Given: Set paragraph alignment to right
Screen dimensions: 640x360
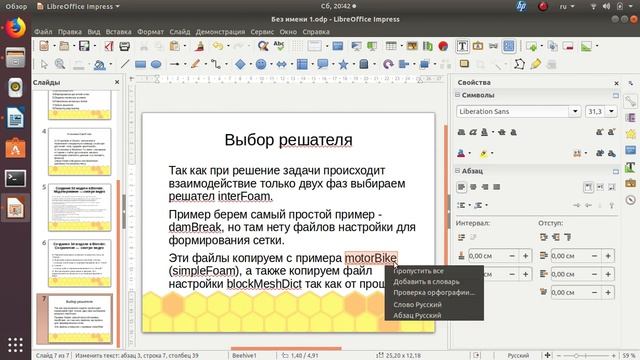Looking at the screenshot, I should (485, 187).
